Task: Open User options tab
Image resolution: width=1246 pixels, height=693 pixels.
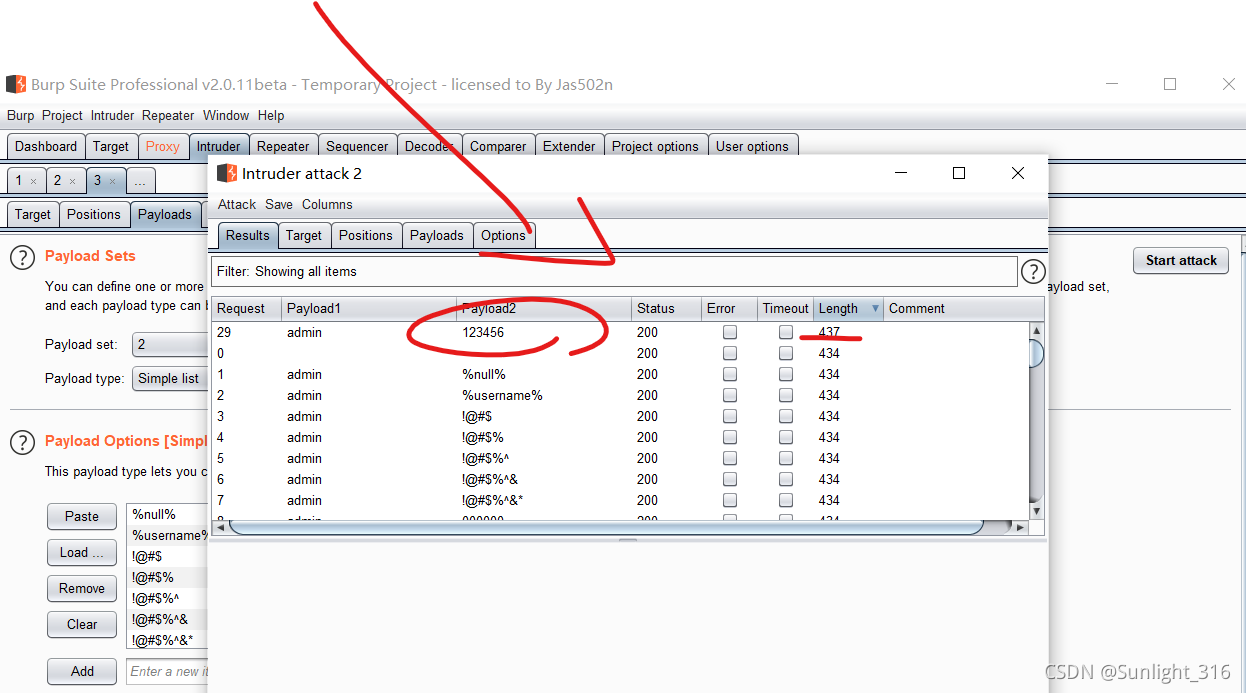Action: click(x=752, y=146)
